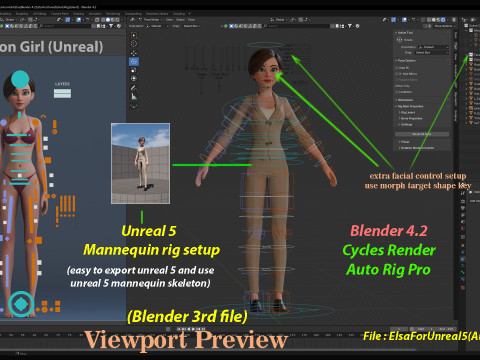Click the search field in right editor header
This screenshot has width=480, height=360.
(297, 26)
